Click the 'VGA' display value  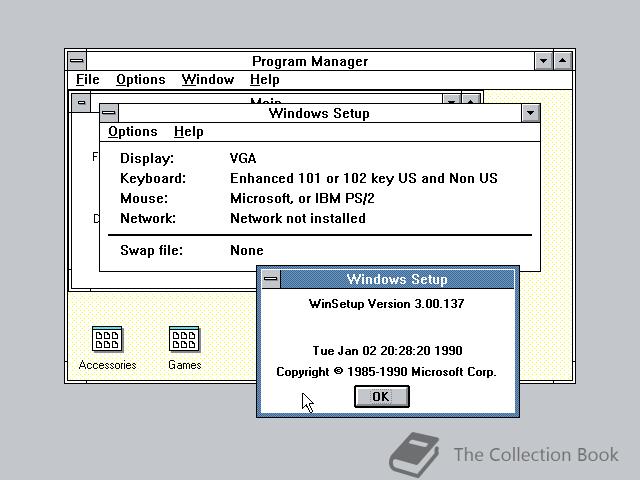pos(243,158)
